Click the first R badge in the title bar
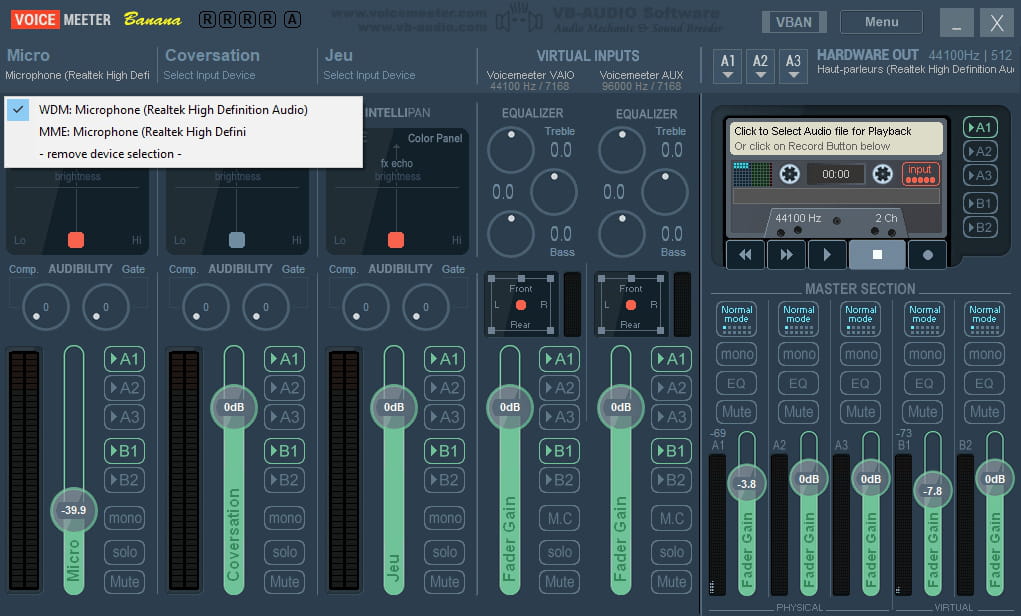The width and height of the screenshot is (1021, 616). [207, 20]
